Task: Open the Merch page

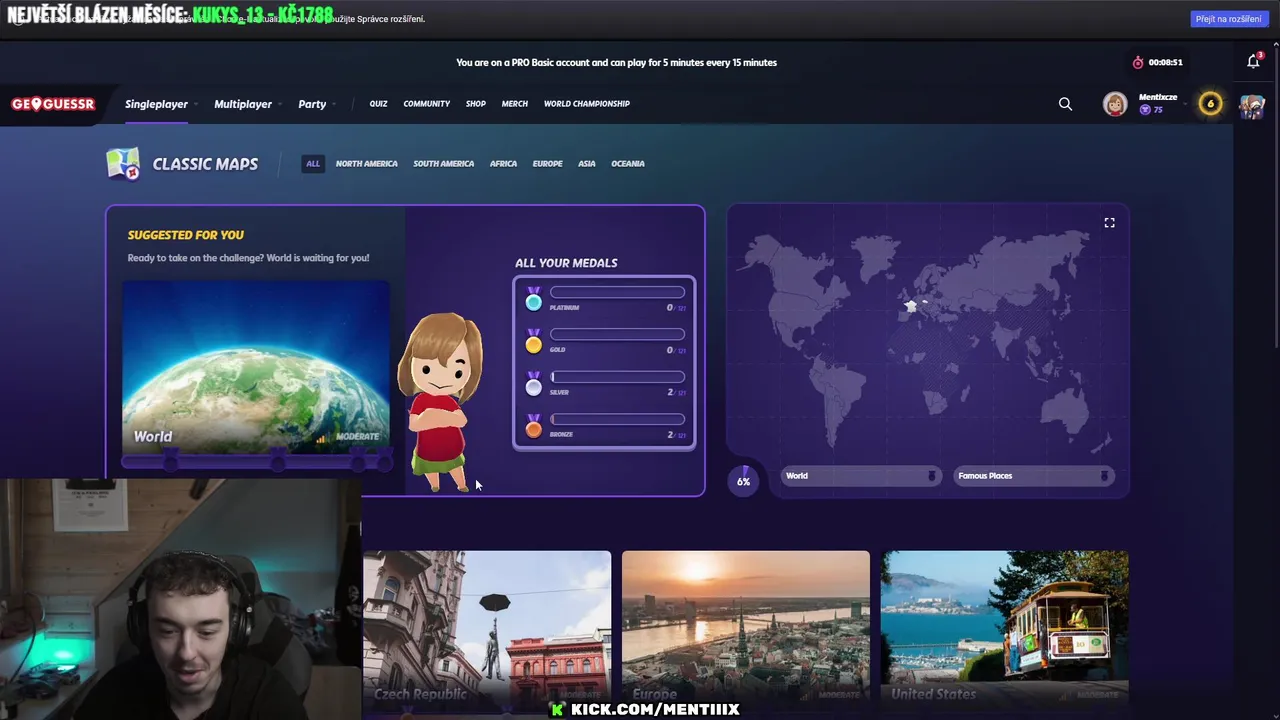Action: [x=515, y=104]
